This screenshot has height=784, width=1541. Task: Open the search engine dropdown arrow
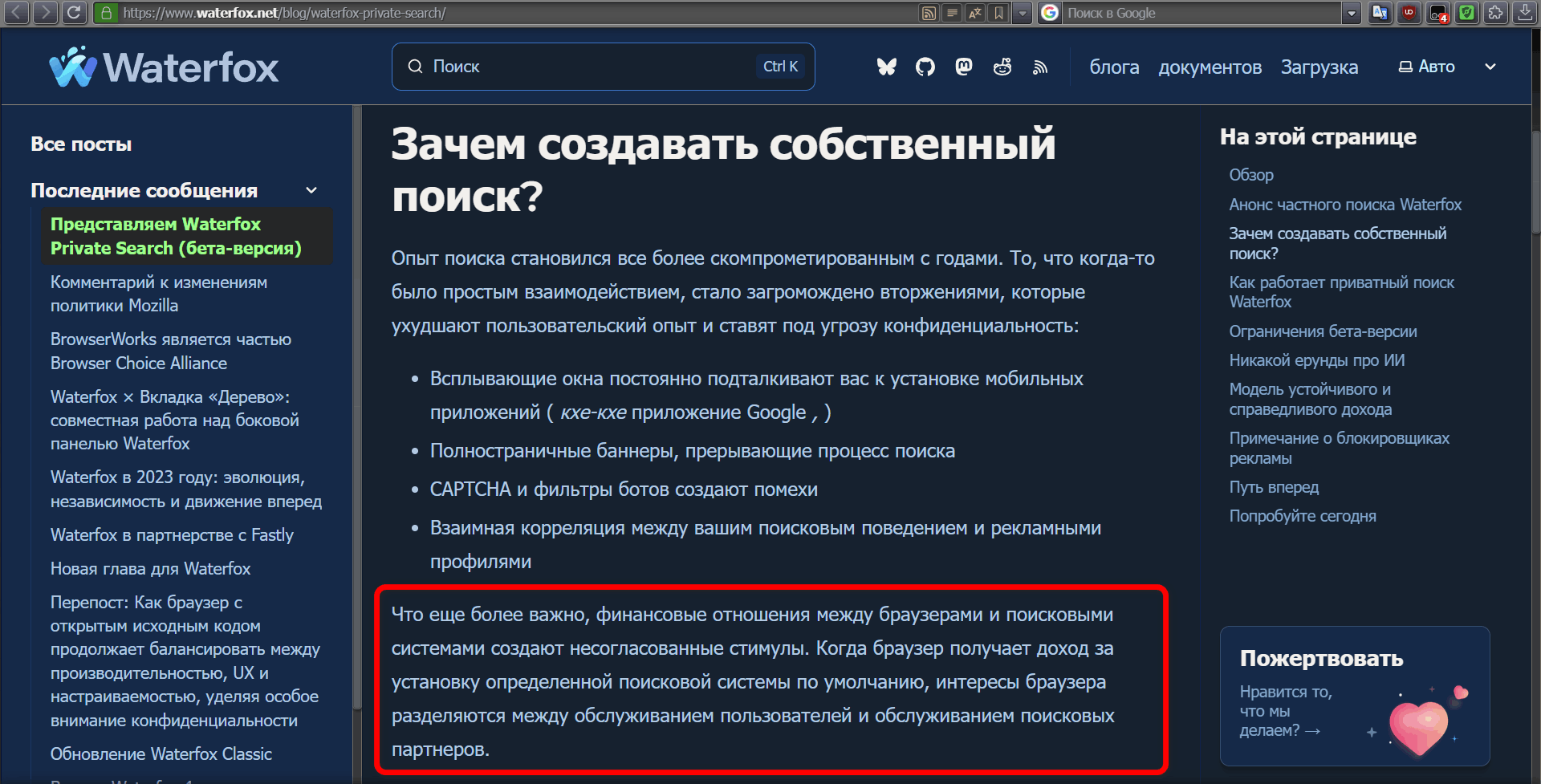click(1352, 13)
